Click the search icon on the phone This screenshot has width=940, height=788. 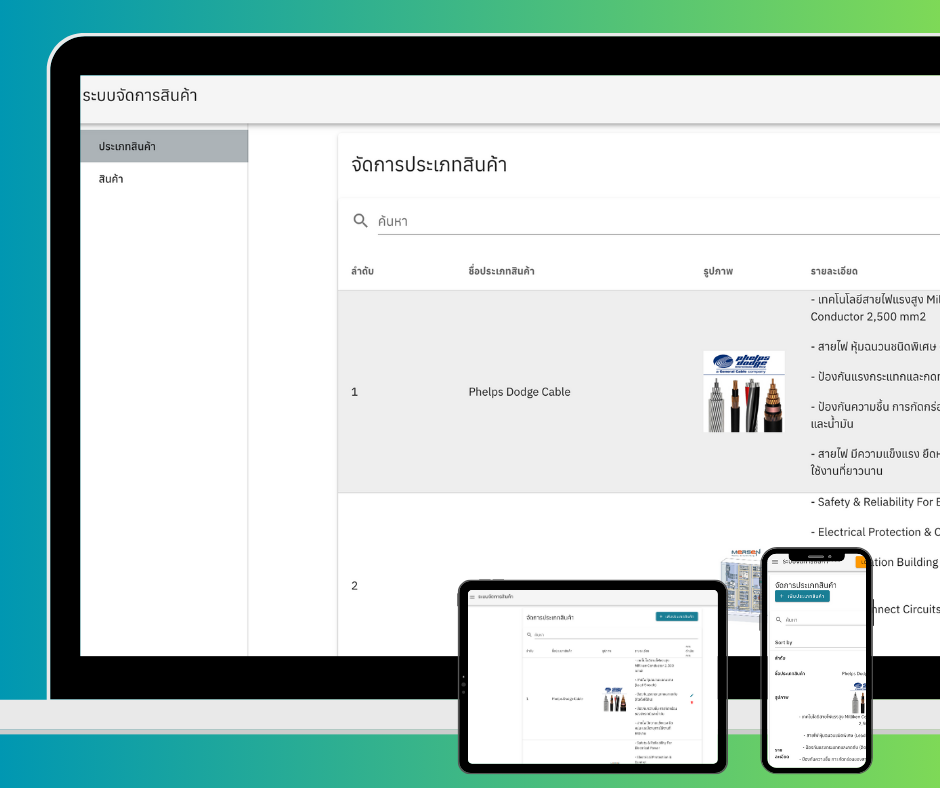tap(780, 620)
